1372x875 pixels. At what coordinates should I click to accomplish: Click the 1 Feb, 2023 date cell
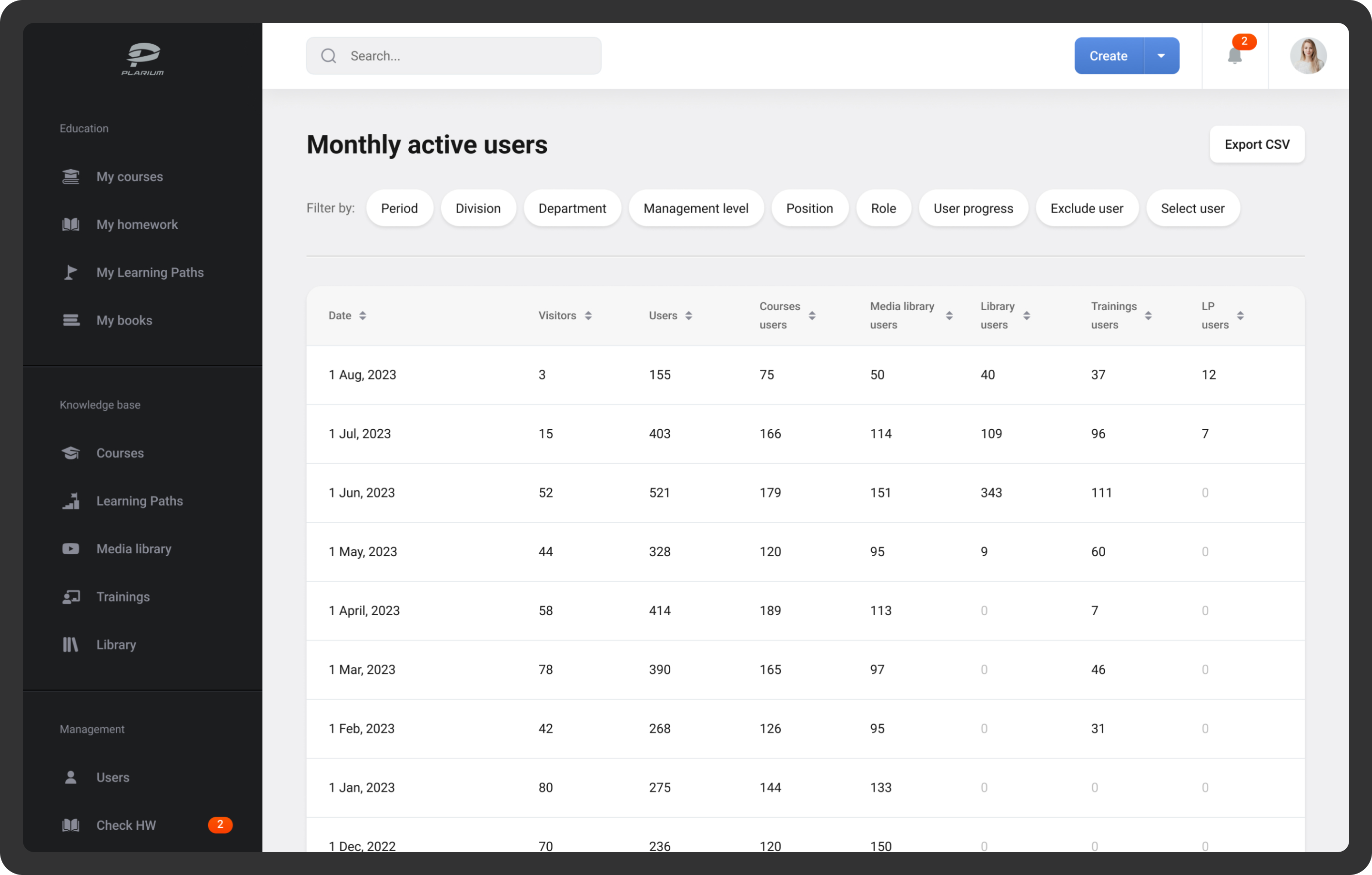[x=361, y=729]
